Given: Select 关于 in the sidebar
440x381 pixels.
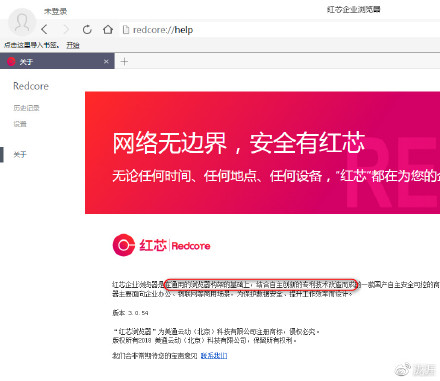Looking at the screenshot, I should coord(20,154).
